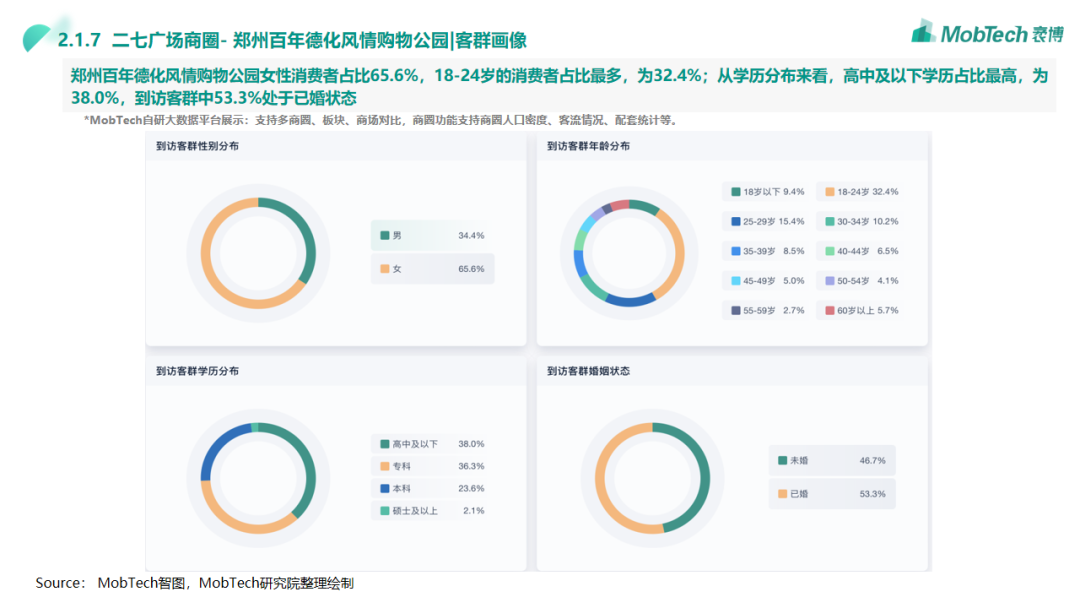Image resolution: width=1080 pixels, height=608 pixels.
Task: Click the 本科 23.6% legend entry
Action: 431,489
